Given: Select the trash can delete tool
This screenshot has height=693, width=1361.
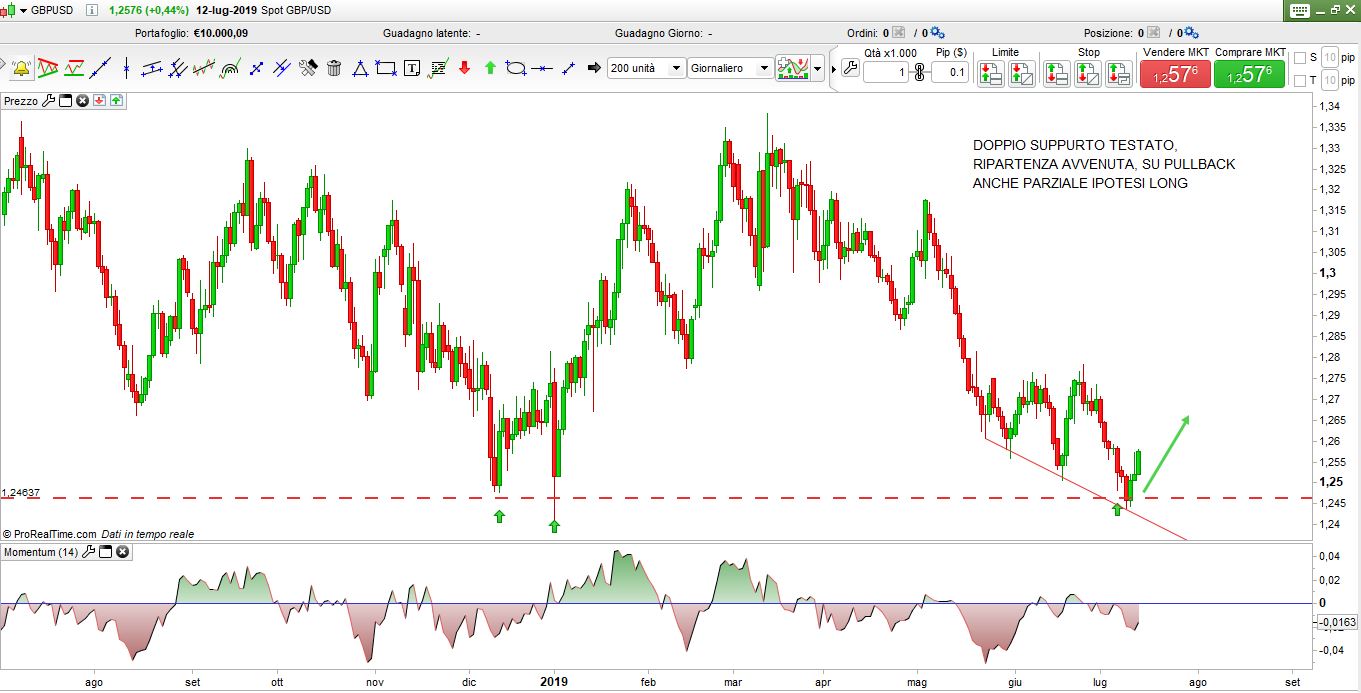Looking at the screenshot, I should [x=334, y=68].
